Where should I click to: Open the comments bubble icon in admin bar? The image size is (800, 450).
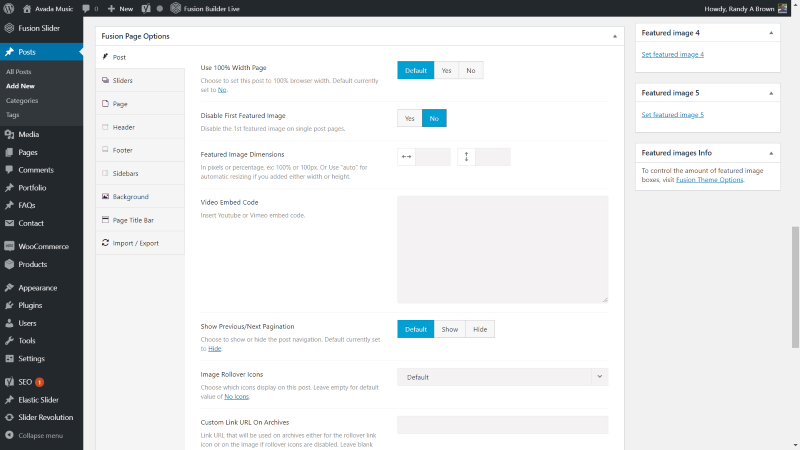click(x=86, y=8)
